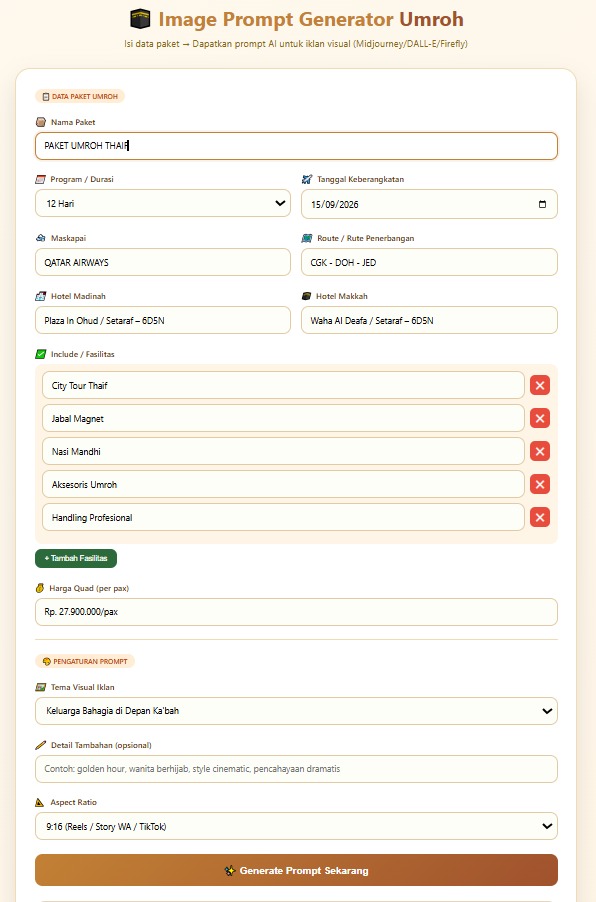Click the + Tambah Fasilitas button
Screen dimensions: 596x902
point(76,558)
